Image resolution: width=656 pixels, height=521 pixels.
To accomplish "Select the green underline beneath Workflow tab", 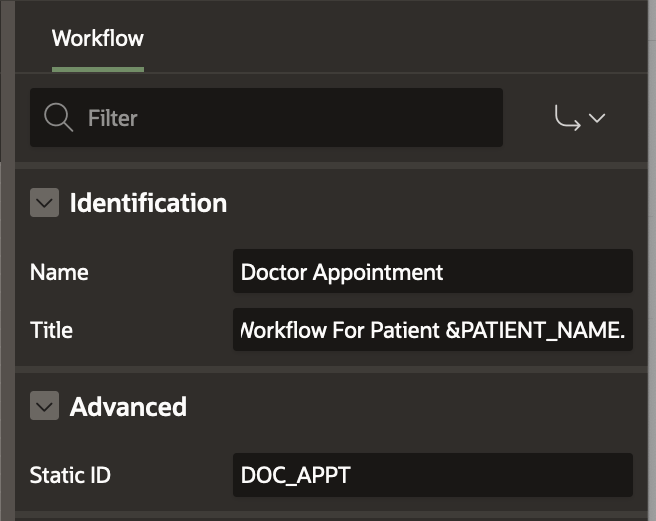I will coord(98,69).
